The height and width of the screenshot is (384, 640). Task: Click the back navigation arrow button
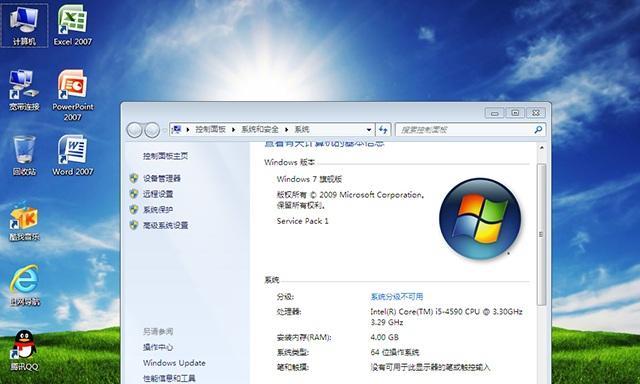pyautogui.click(x=134, y=130)
